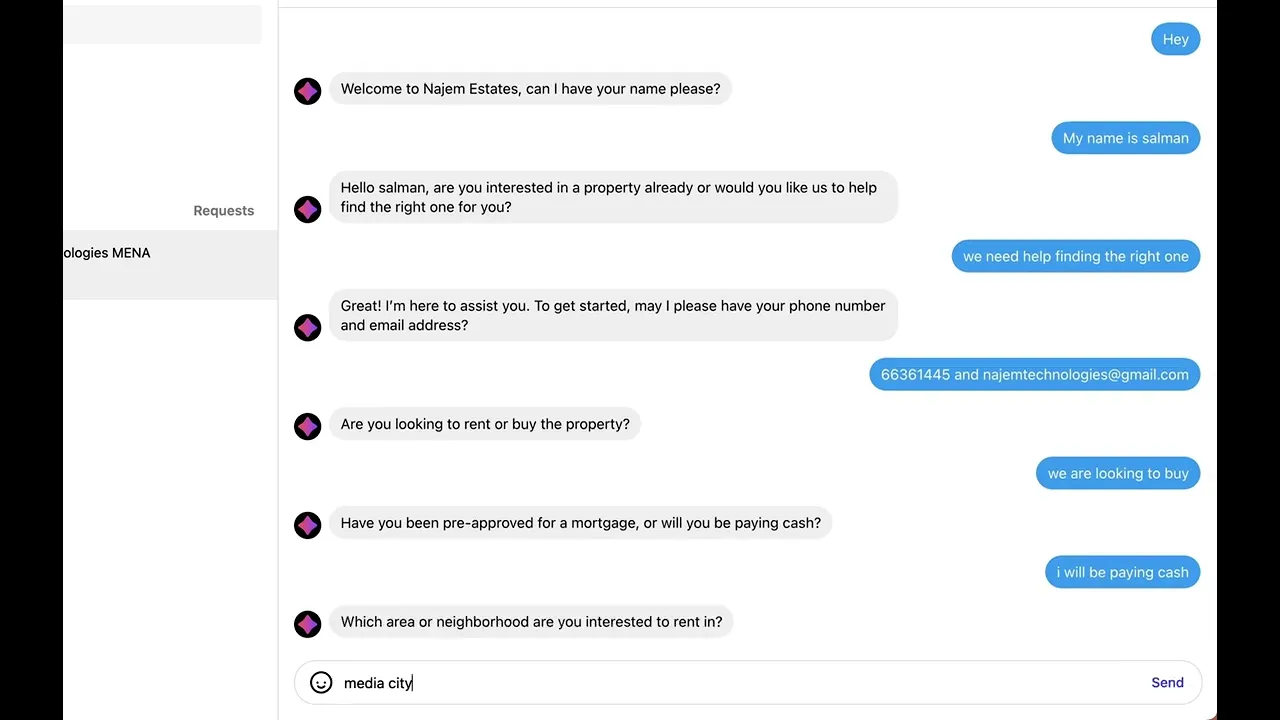
Task: Click 'we need help finding the right one' bubble
Action: (x=1075, y=256)
